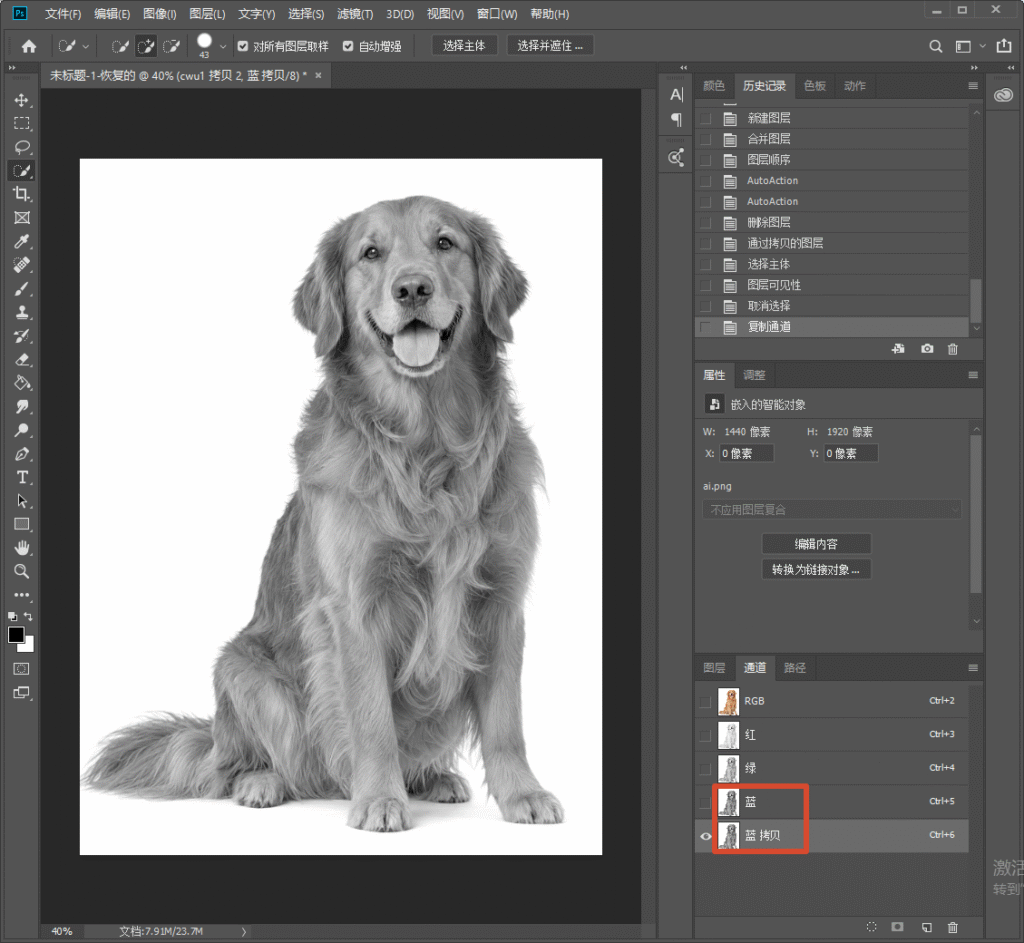Select the Dodge tool

pos(22,430)
